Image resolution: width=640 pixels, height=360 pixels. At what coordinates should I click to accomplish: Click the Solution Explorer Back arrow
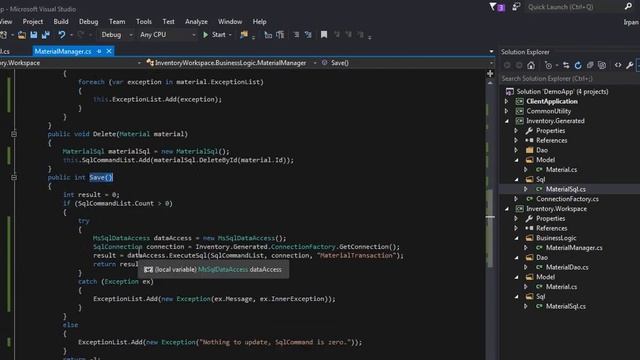[507, 65]
